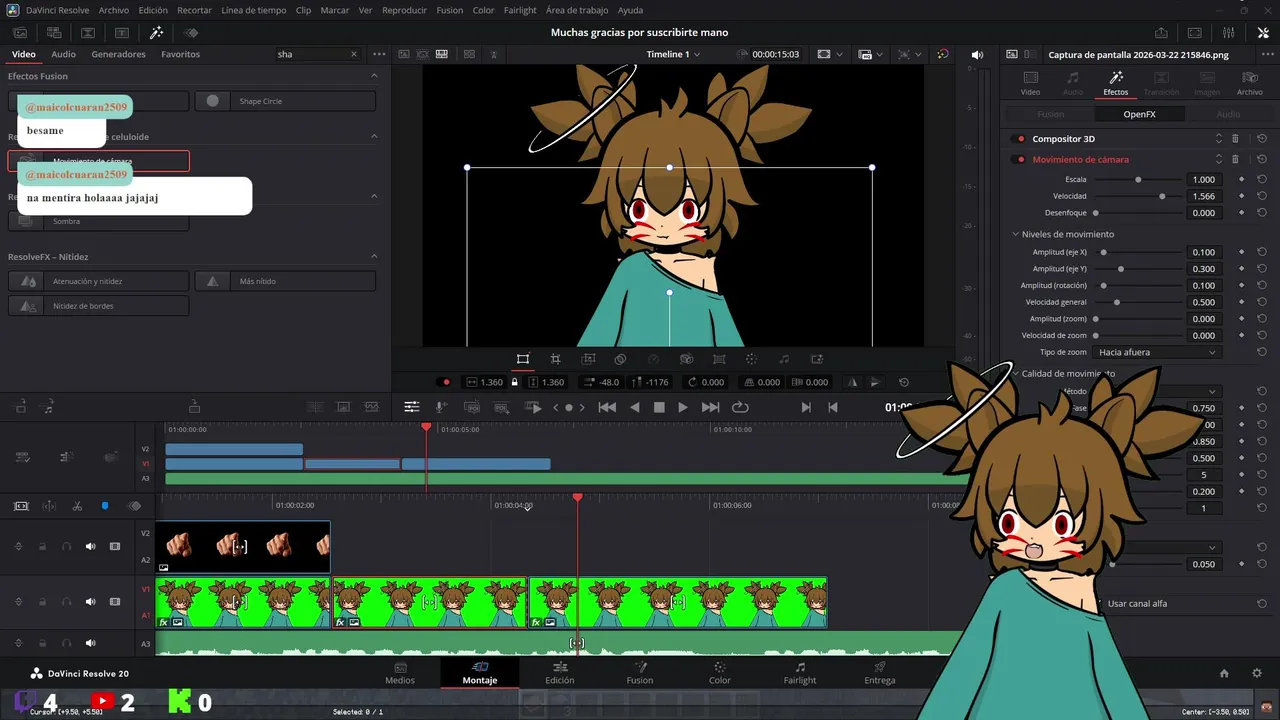Open the Fusion menu

click(x=450, y=10)
